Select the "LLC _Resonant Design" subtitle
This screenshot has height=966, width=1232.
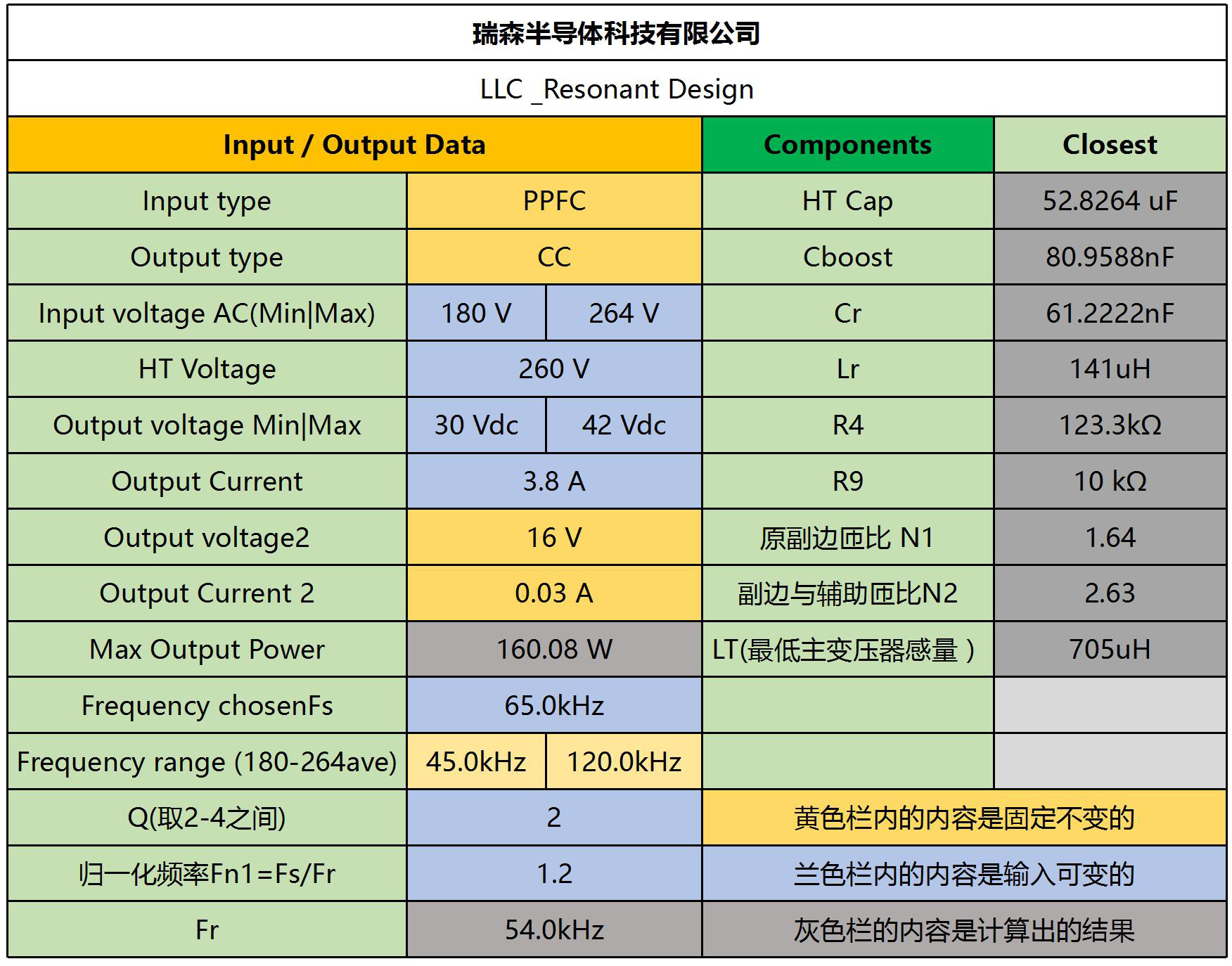(617, 89)
